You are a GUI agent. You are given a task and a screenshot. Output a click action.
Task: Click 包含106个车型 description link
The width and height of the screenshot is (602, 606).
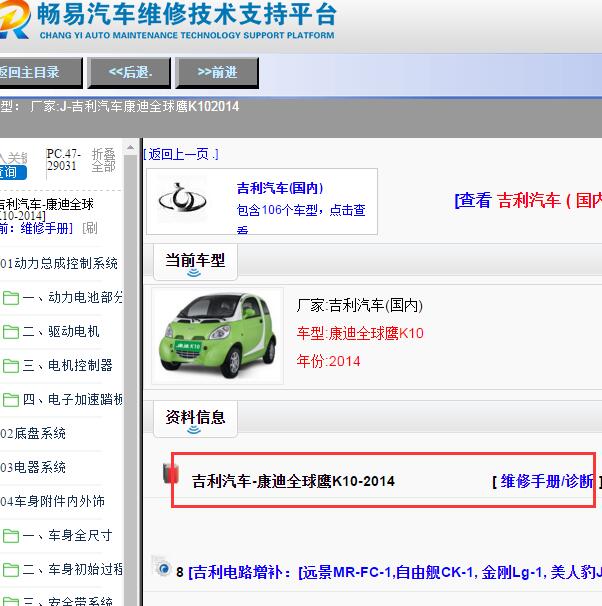point(301,218)
